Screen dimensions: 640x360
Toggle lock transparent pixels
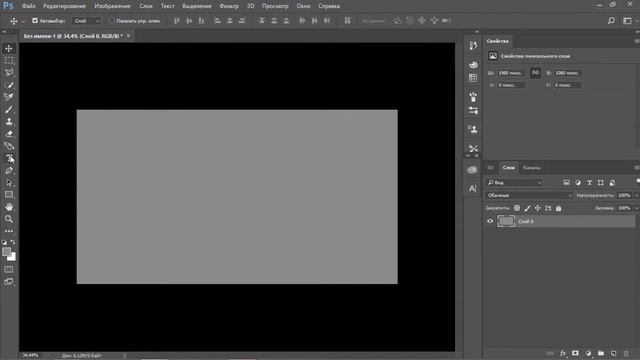click(x=517, y=208)
